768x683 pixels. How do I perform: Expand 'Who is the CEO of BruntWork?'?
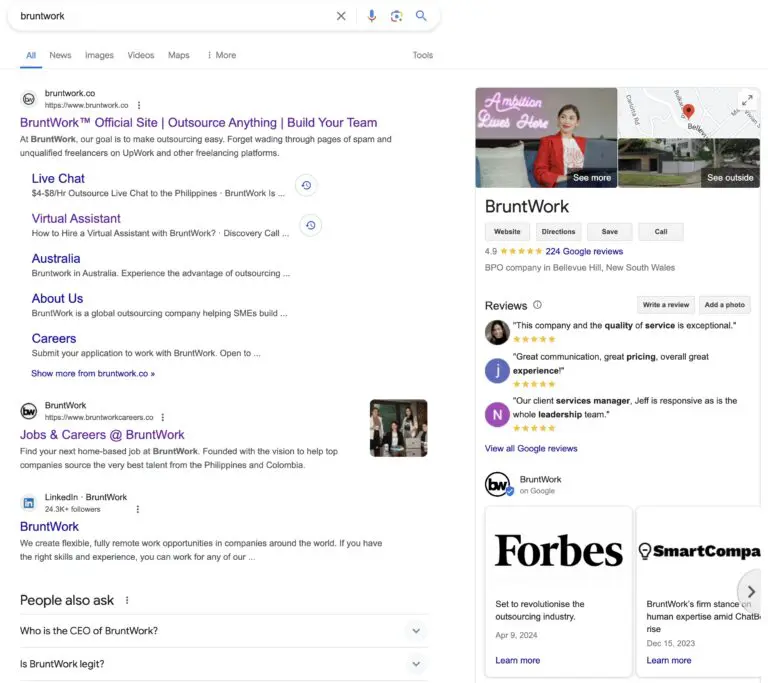point(224,631)
